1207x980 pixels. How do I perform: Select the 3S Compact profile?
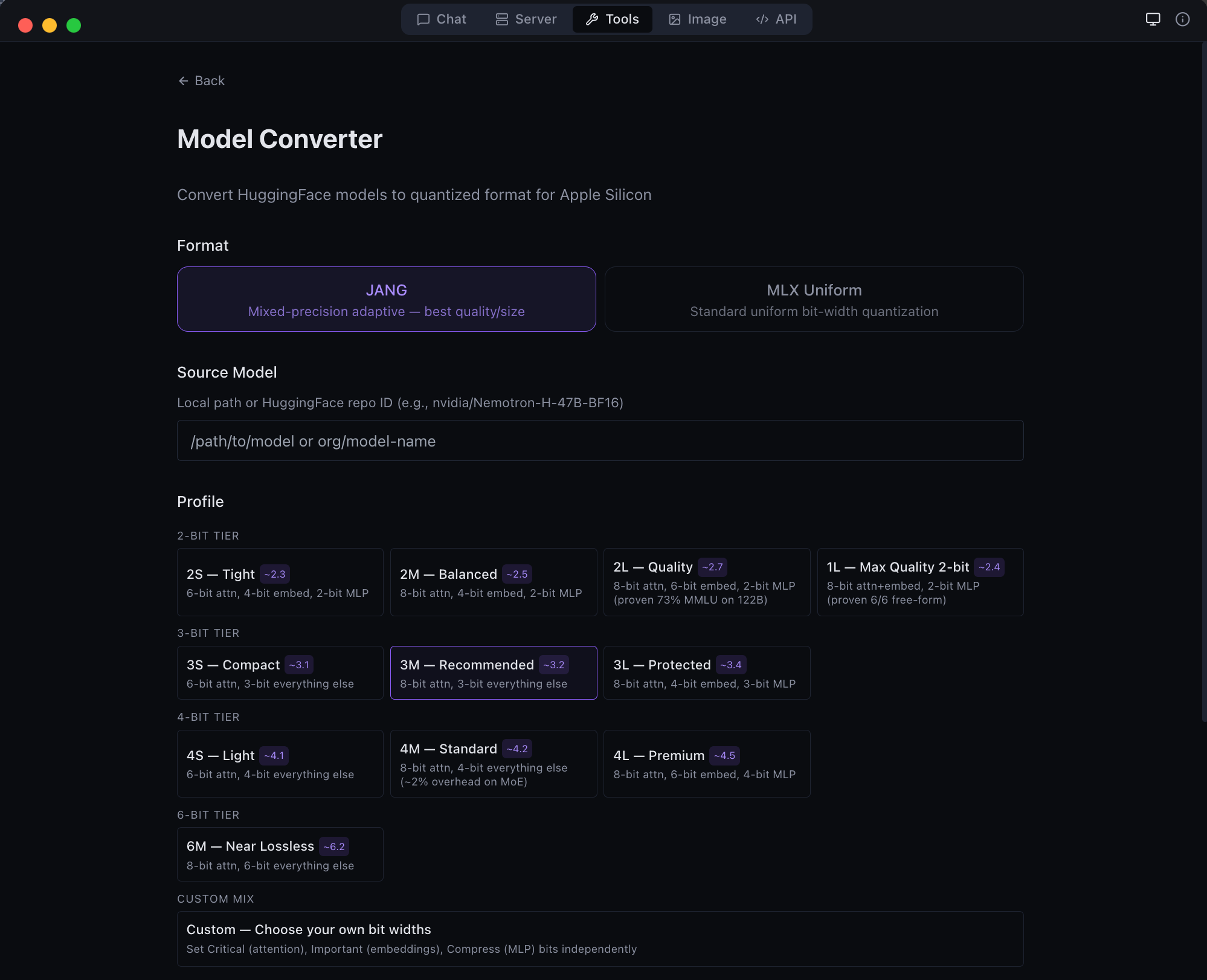[x=280, y=672]
